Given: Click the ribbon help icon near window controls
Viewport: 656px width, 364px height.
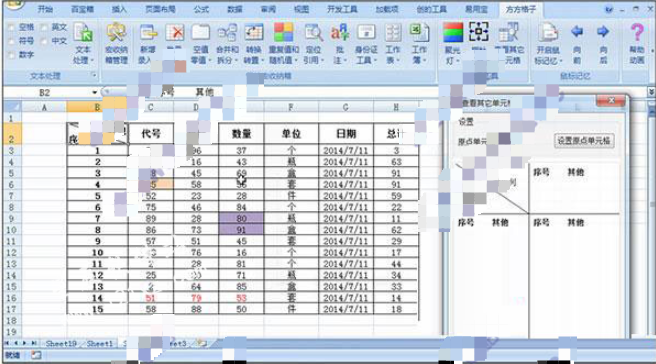Looking at the screenshot, I should (x=609, y=9).
